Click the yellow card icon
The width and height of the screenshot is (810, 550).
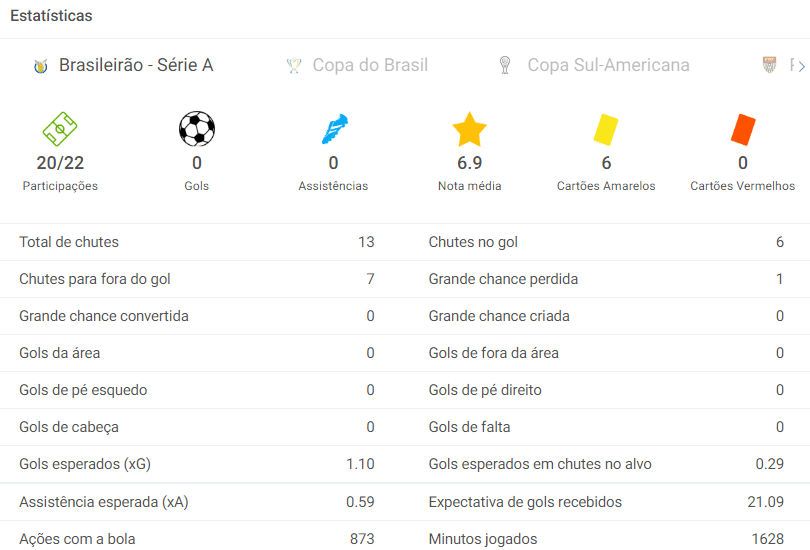(606, 129)
